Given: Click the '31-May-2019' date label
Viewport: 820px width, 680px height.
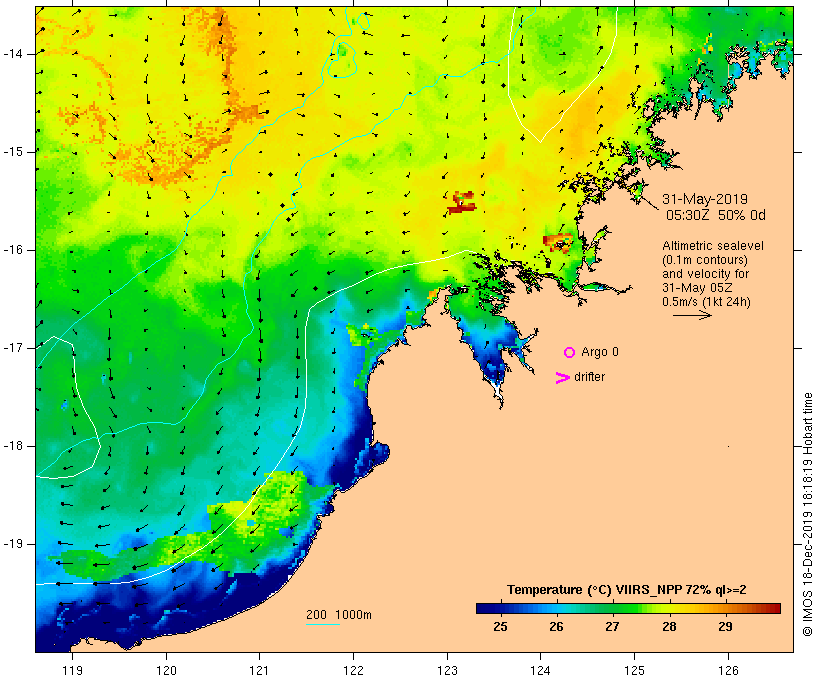Looking at the screenshot, I should tap(704, 199).
